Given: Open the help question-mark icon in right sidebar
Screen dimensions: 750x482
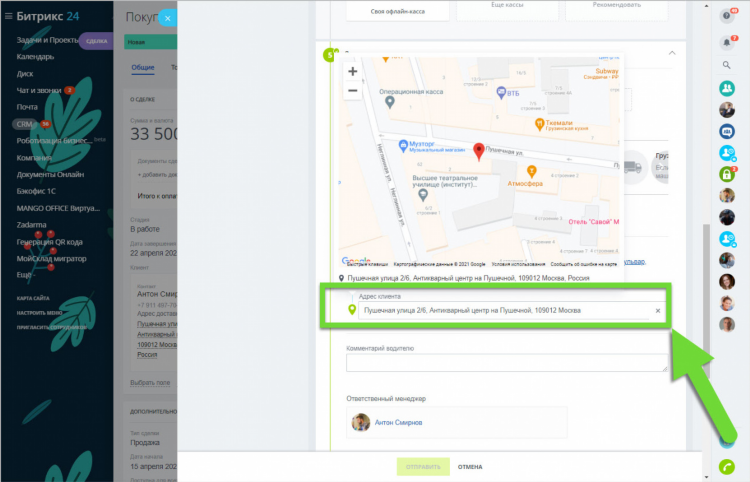Looking at the screenshot, I should (727, 16).
